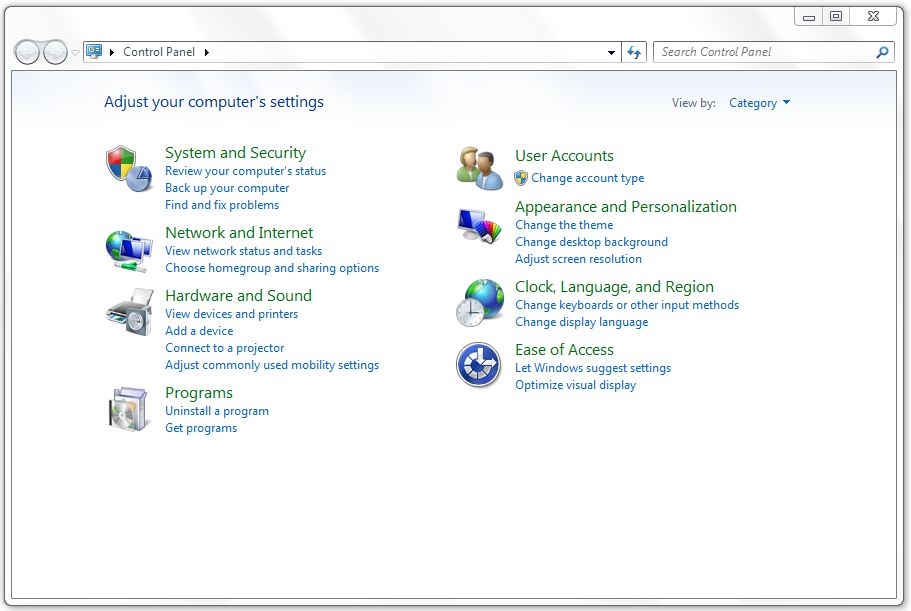Viewport: 911px width, 611px height.
Task: Select Change the theme
Action: point(564,225)
